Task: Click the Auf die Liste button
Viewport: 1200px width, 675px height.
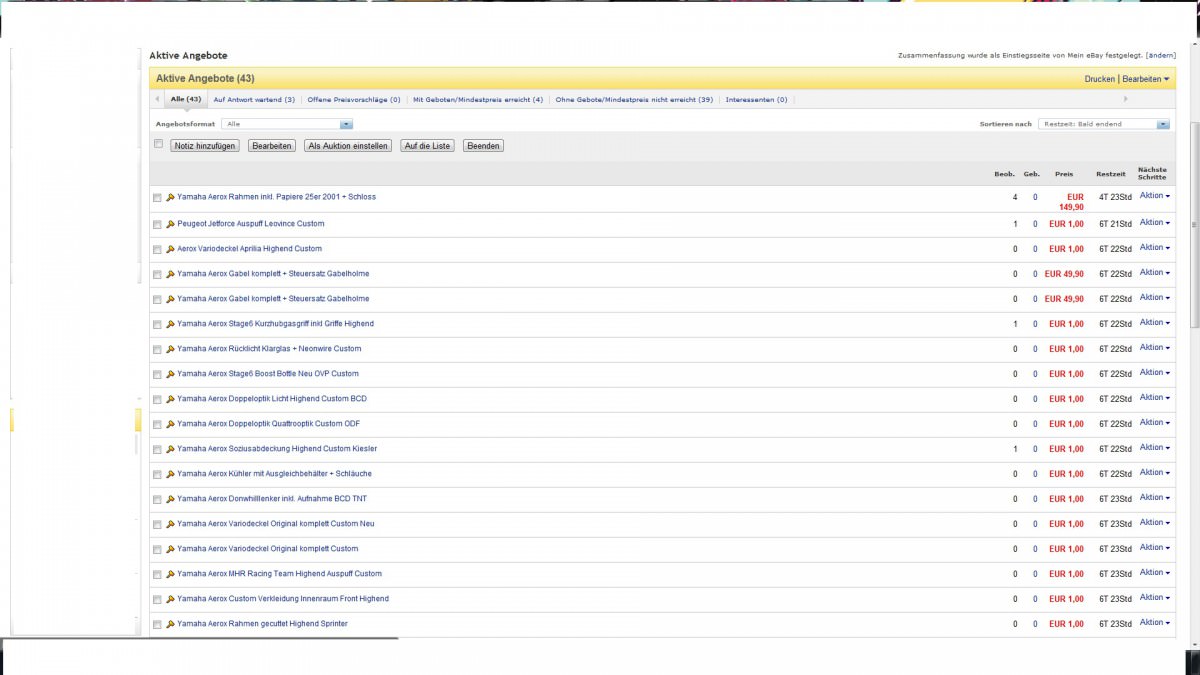Action: (427, 146)
